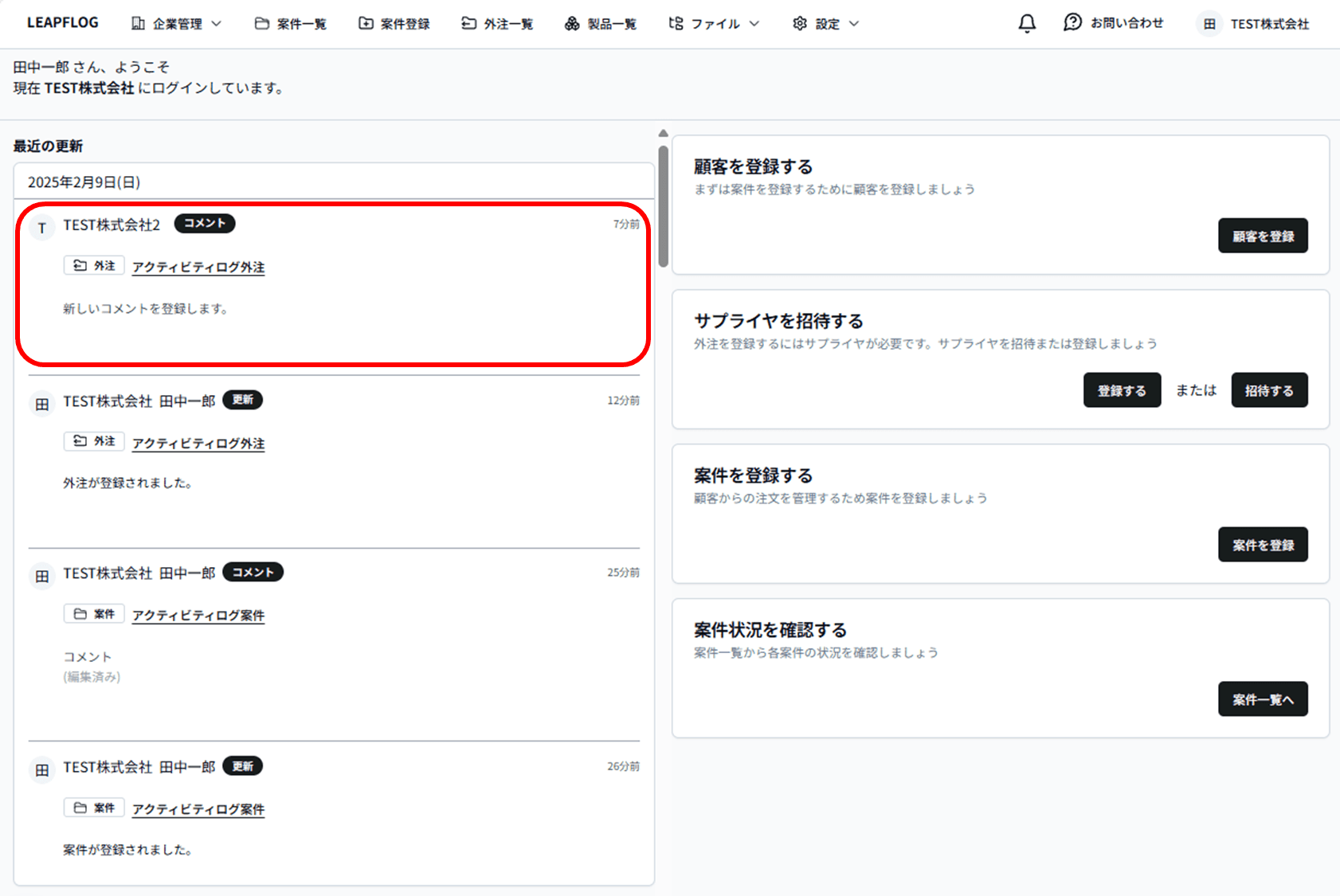Click the お問い合わせ help icon
1340x896 pixels.
pos(1072,23)
